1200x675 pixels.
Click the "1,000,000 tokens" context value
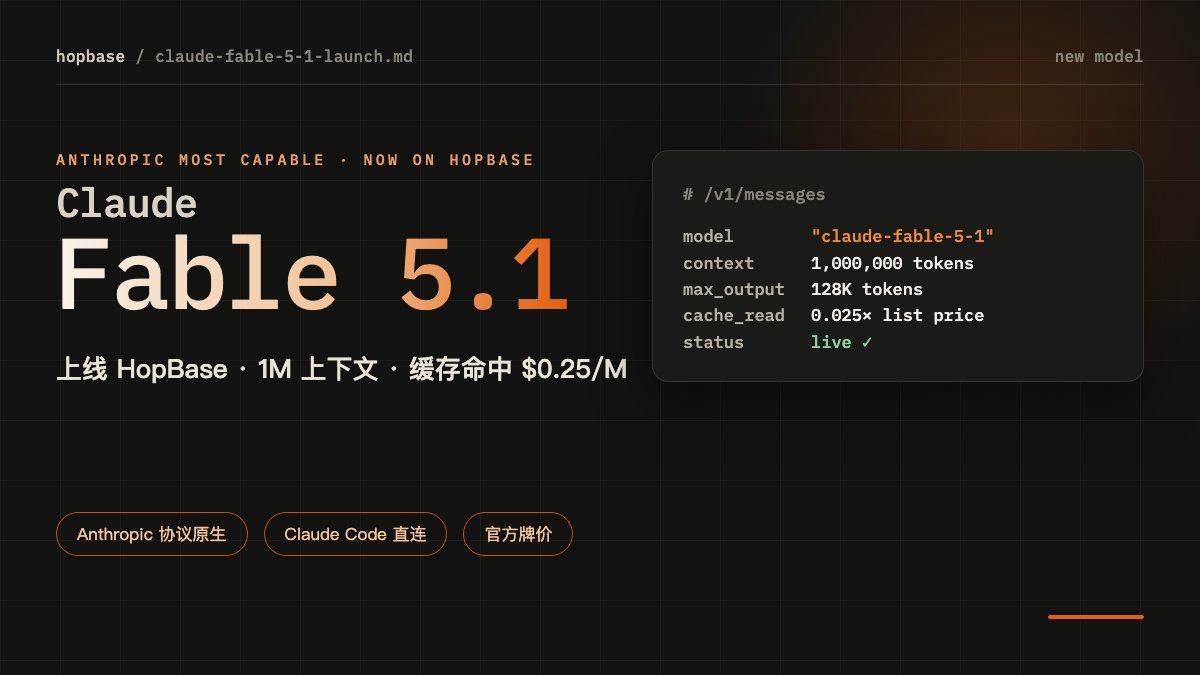point(892,263)
